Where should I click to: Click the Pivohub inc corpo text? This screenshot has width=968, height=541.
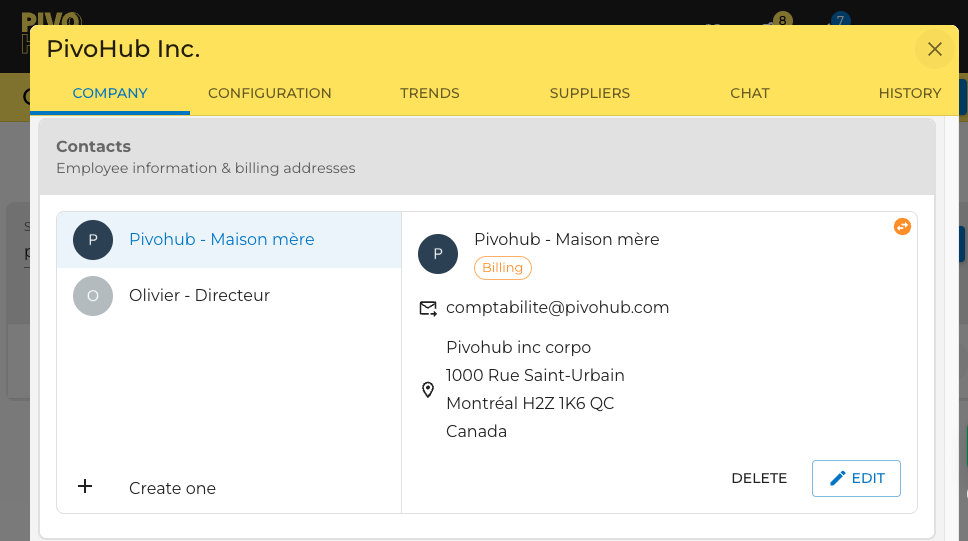pos(519,347)
